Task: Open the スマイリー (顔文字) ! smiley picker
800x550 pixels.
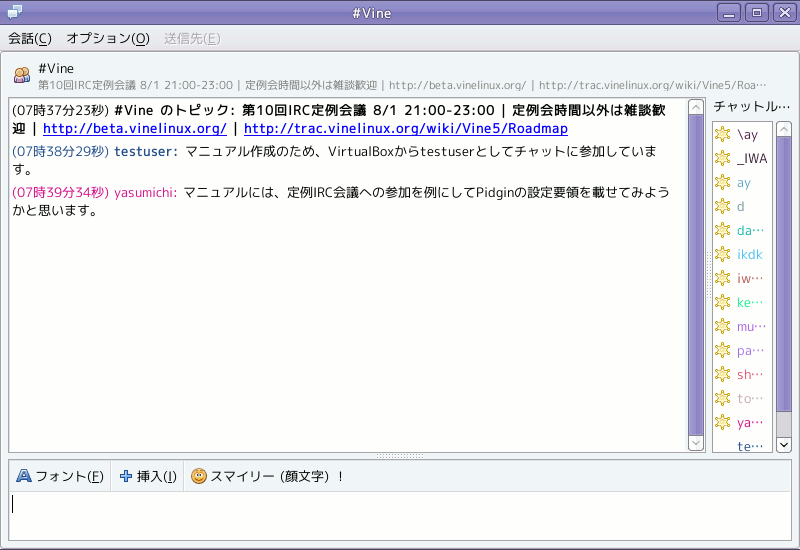Action: click(x=267, y=476)
